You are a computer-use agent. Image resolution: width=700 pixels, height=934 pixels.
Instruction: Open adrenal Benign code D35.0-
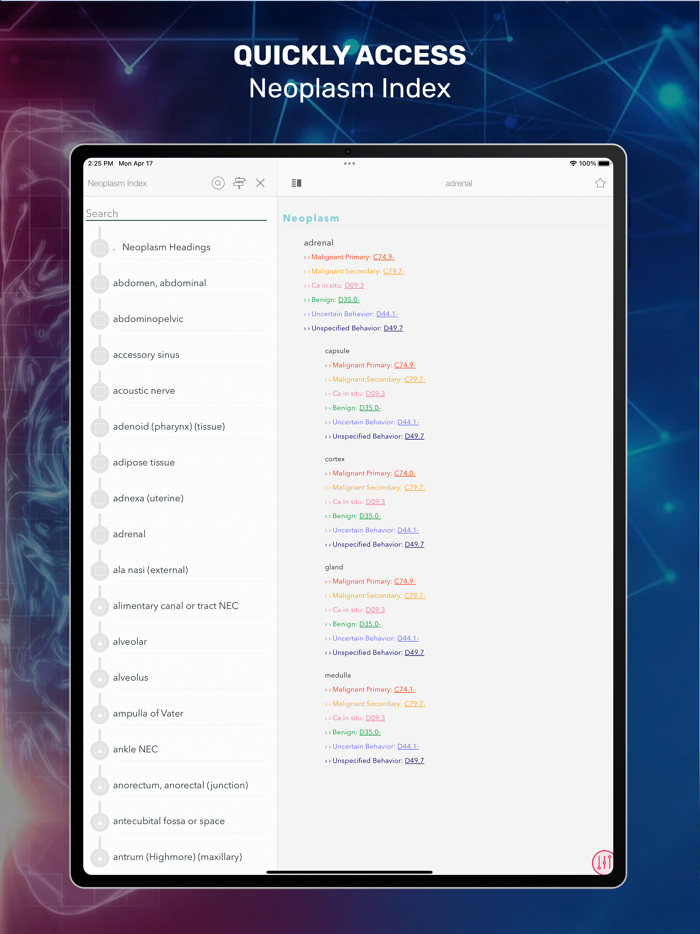tap(349, 300)
